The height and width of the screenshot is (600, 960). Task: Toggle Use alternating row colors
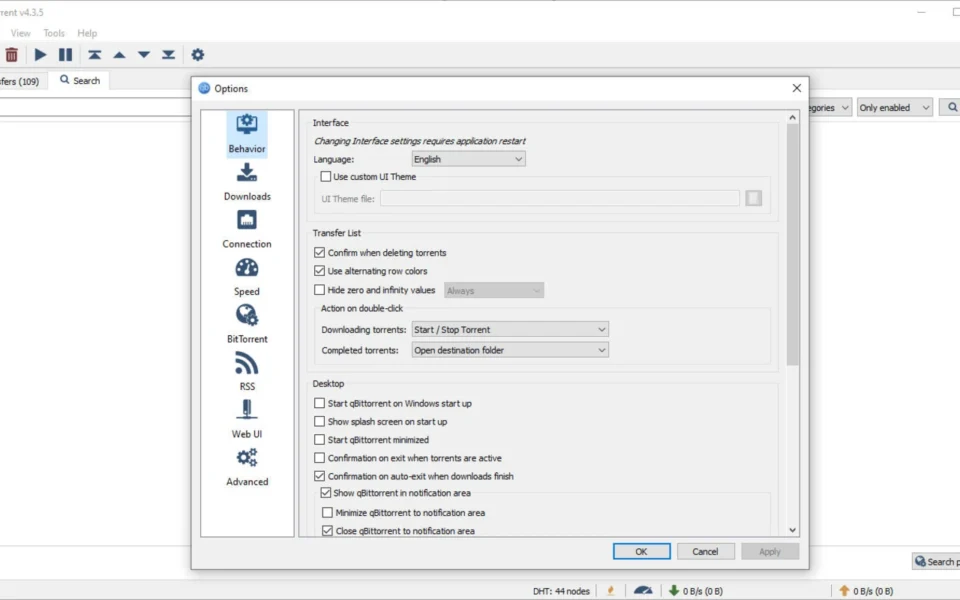pos(319,271)
